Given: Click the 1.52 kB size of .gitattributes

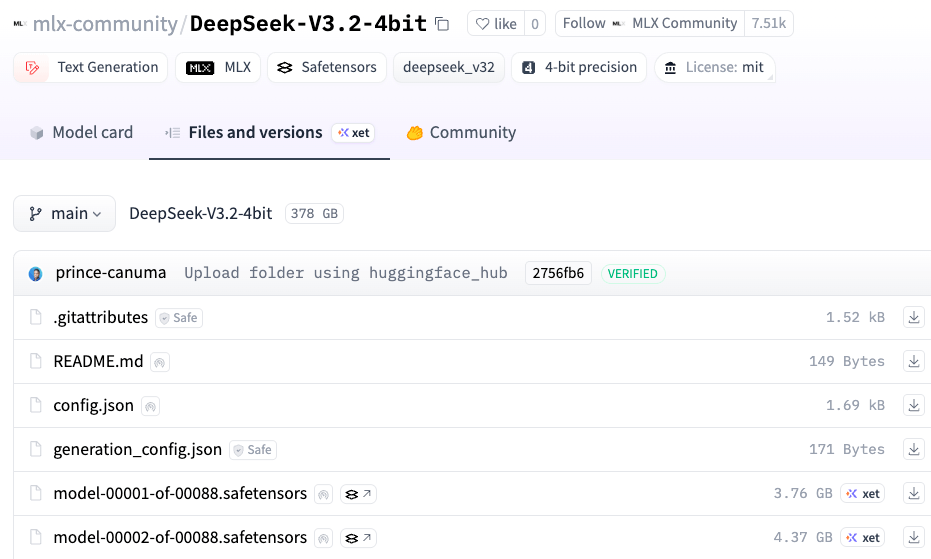Looking at the screenshot, I should tap(855, 317).
